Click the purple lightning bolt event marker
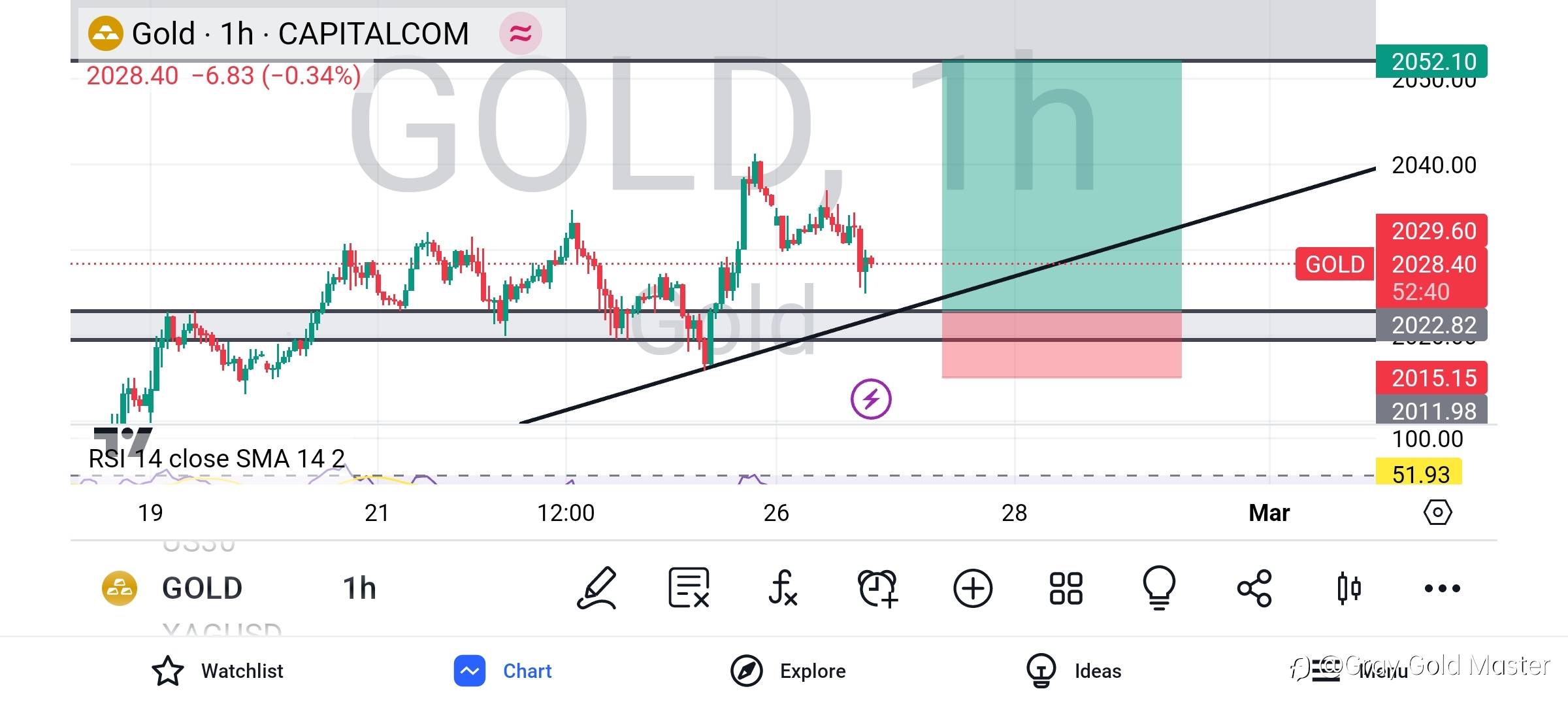 (871, 399)
